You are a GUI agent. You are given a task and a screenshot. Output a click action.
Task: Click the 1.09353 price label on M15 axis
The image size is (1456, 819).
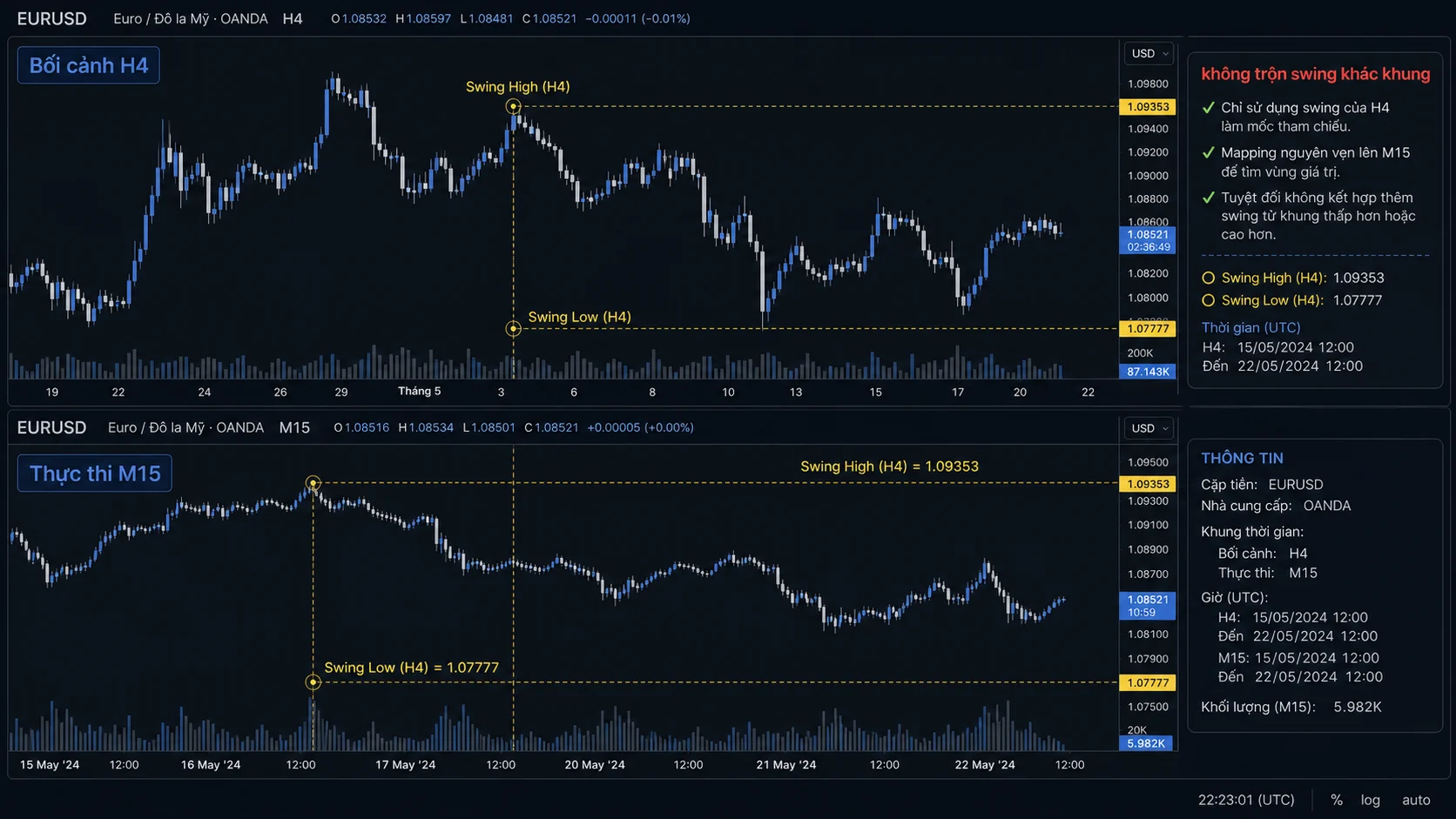[x=1148, y=484]
